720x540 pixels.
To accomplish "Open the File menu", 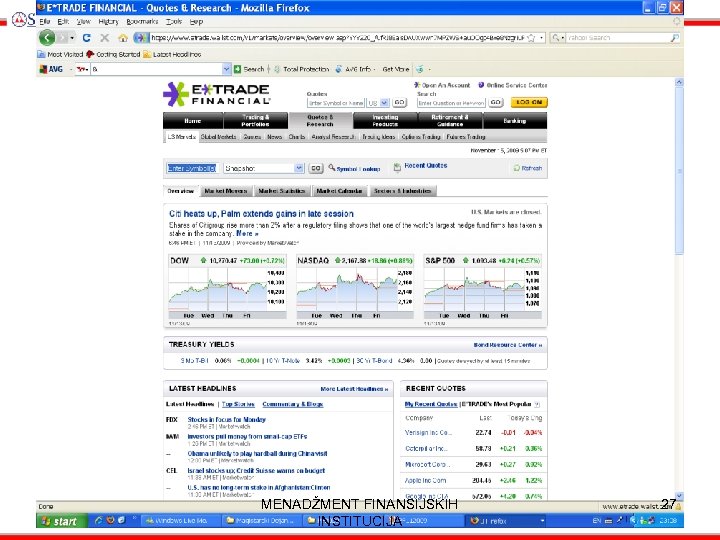I will point(45,22).
